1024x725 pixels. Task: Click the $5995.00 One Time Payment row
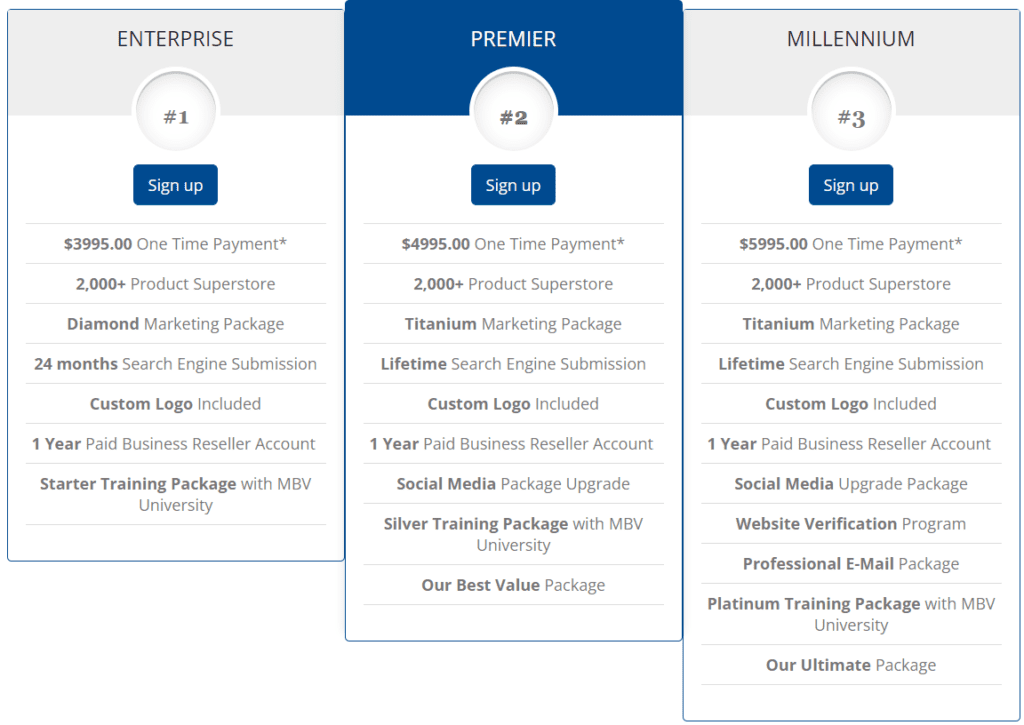tap(851, 244)
